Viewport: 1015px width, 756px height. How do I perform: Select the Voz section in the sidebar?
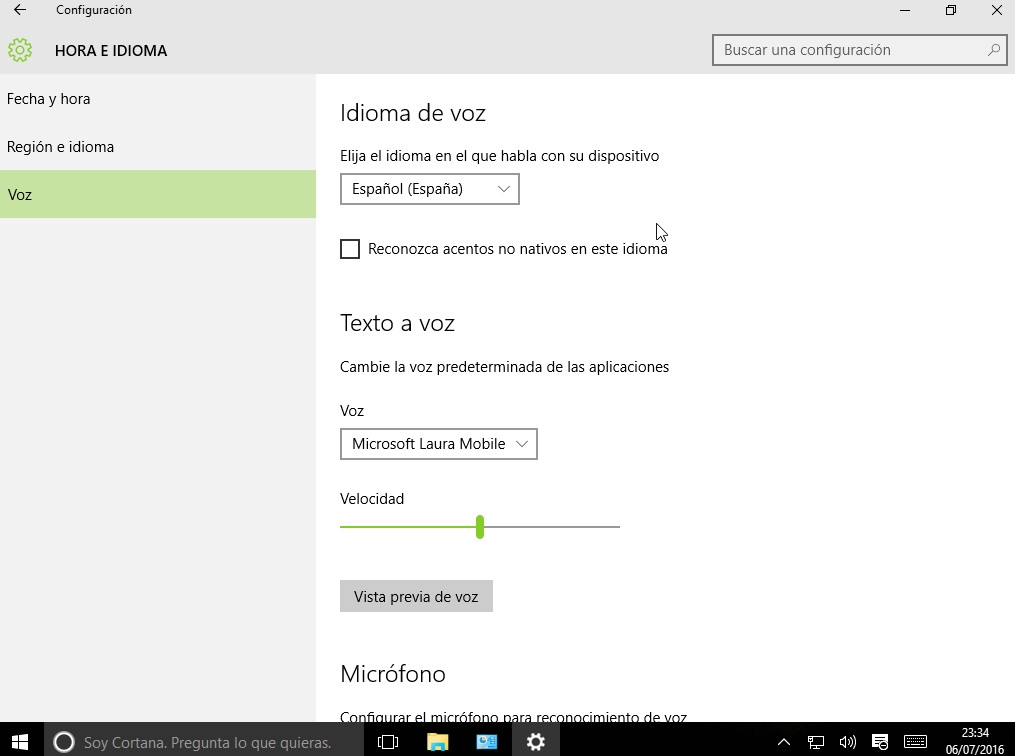click(20, 195)
